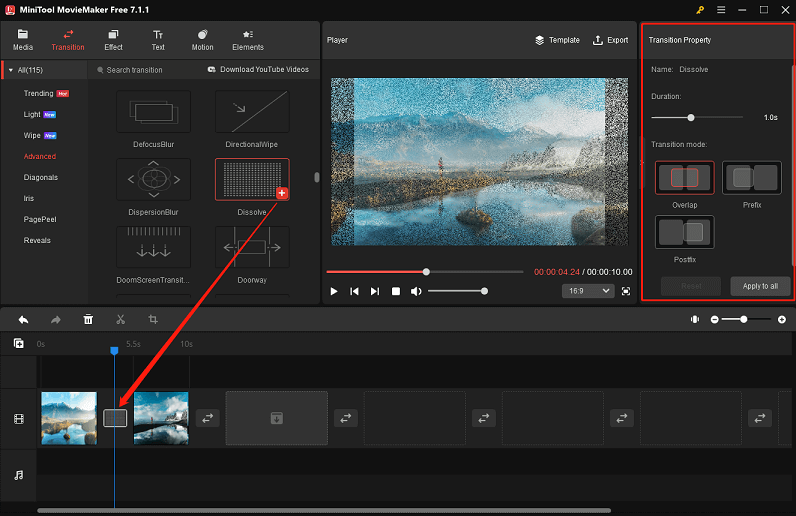The width and height of the screenshot is (796, 516).
Task: Select the DispersionBlur transition thumbnail
Action: coord(153,179)
